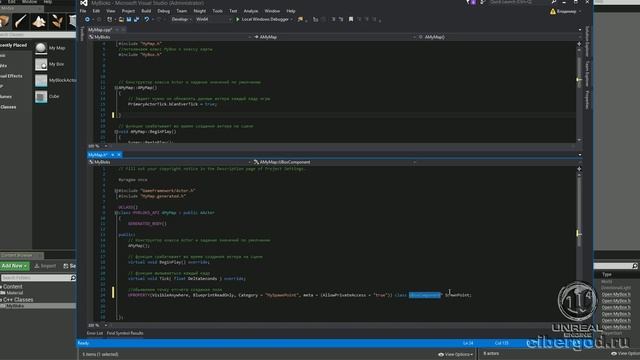The image size is (640, 360).
Task: Open the Tools menu
Action: pos(218,11)
